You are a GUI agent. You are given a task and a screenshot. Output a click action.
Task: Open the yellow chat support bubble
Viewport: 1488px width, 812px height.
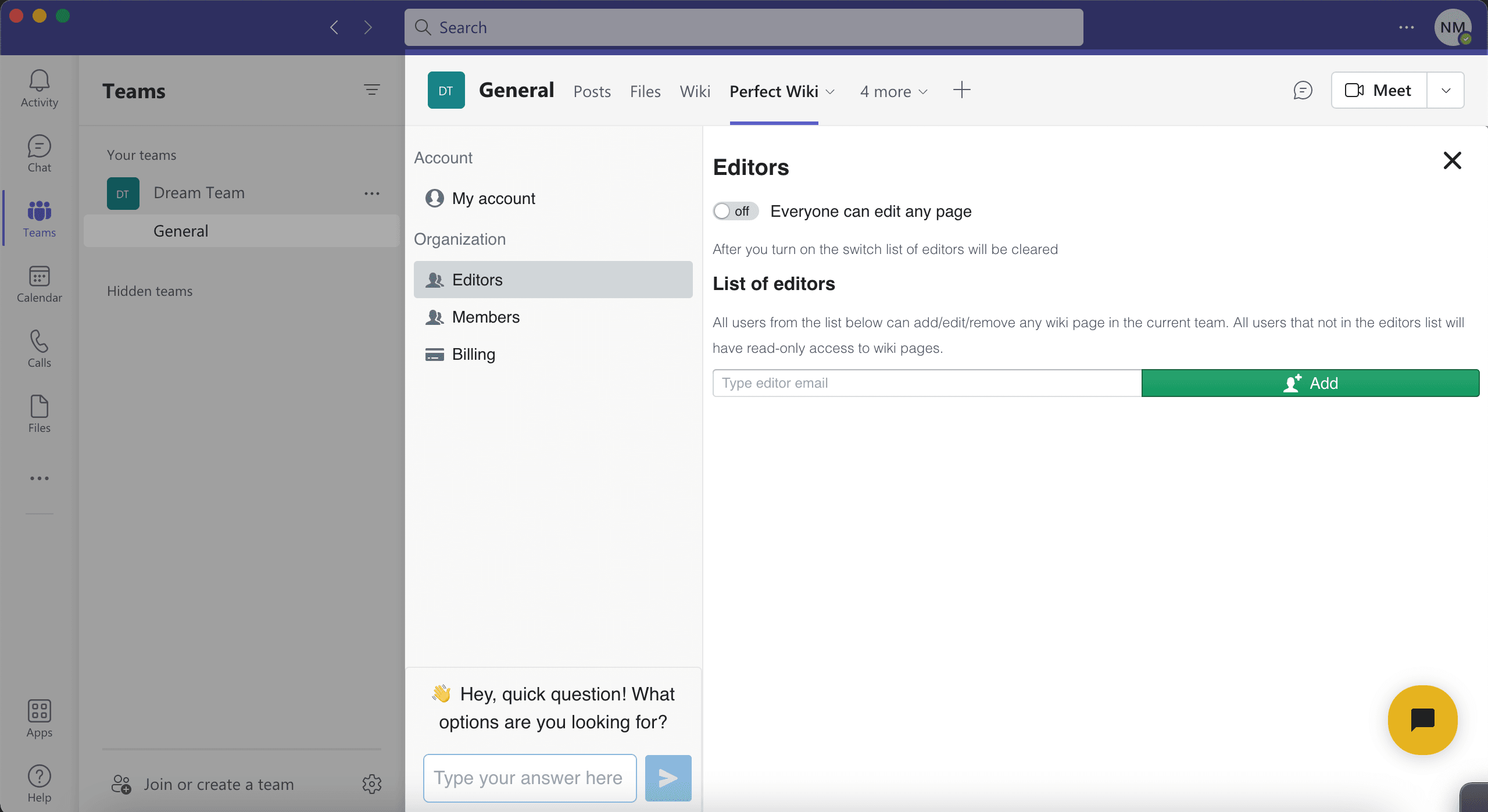[1423, 720]
